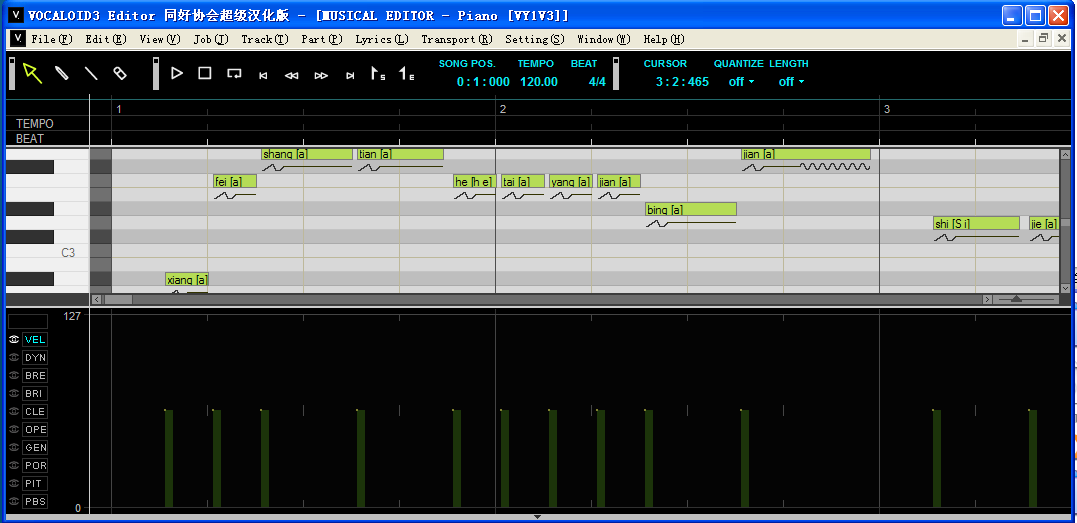Screen dimensions: 1077x523
Task: Select the PBS control parameter
Action: pyautogui.click(x=35, y=501)
